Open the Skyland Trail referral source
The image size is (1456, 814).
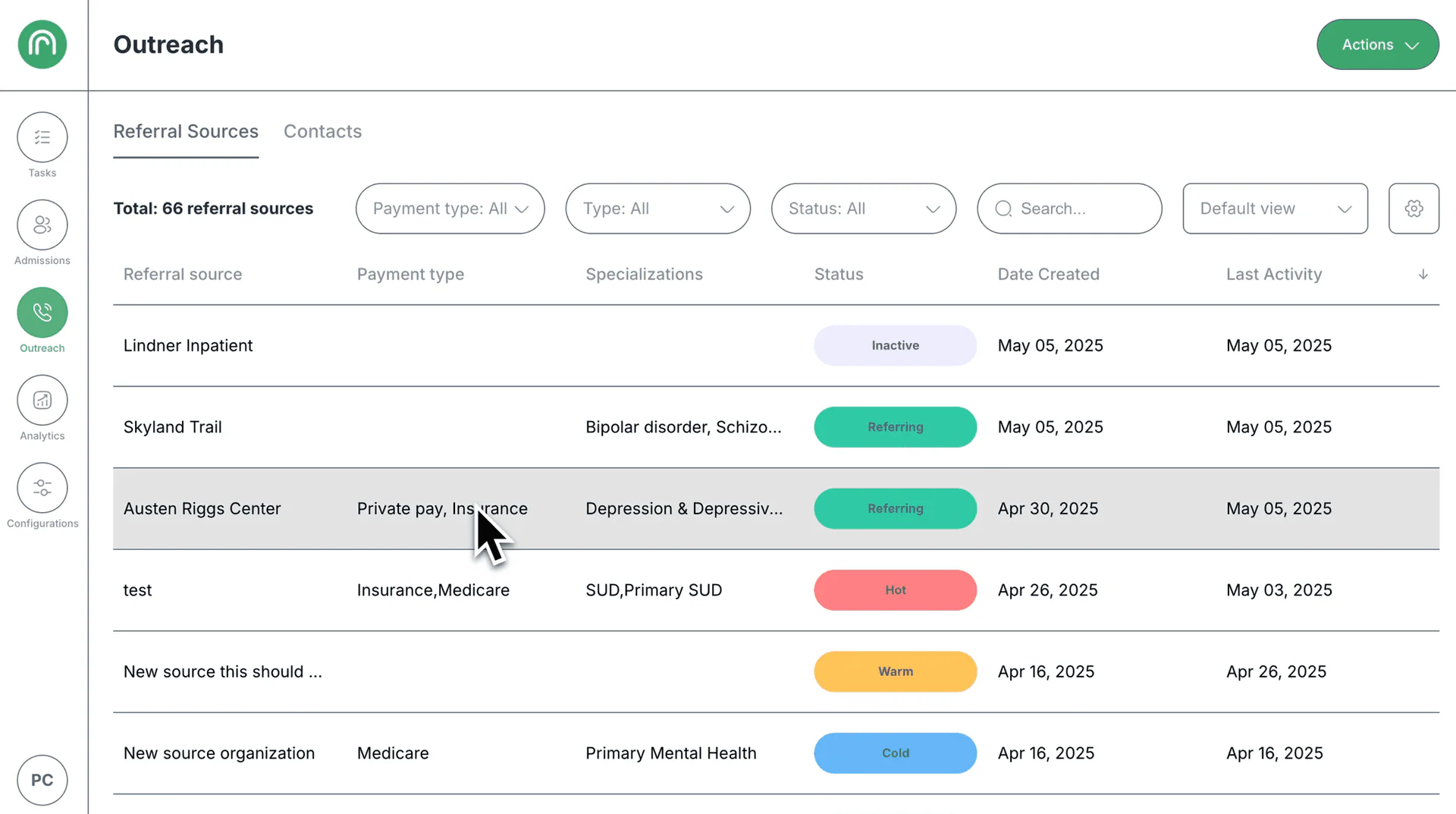click(x=172, y=427)
